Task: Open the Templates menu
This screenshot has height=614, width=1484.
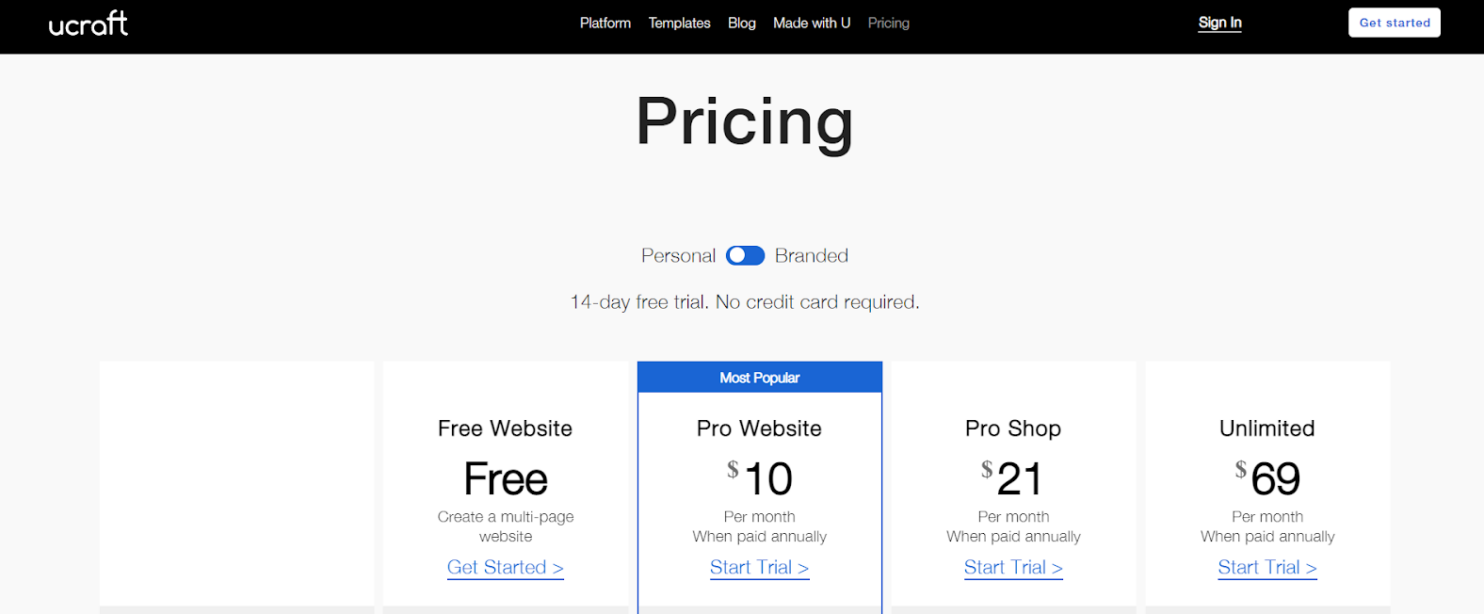Action: 679,22
